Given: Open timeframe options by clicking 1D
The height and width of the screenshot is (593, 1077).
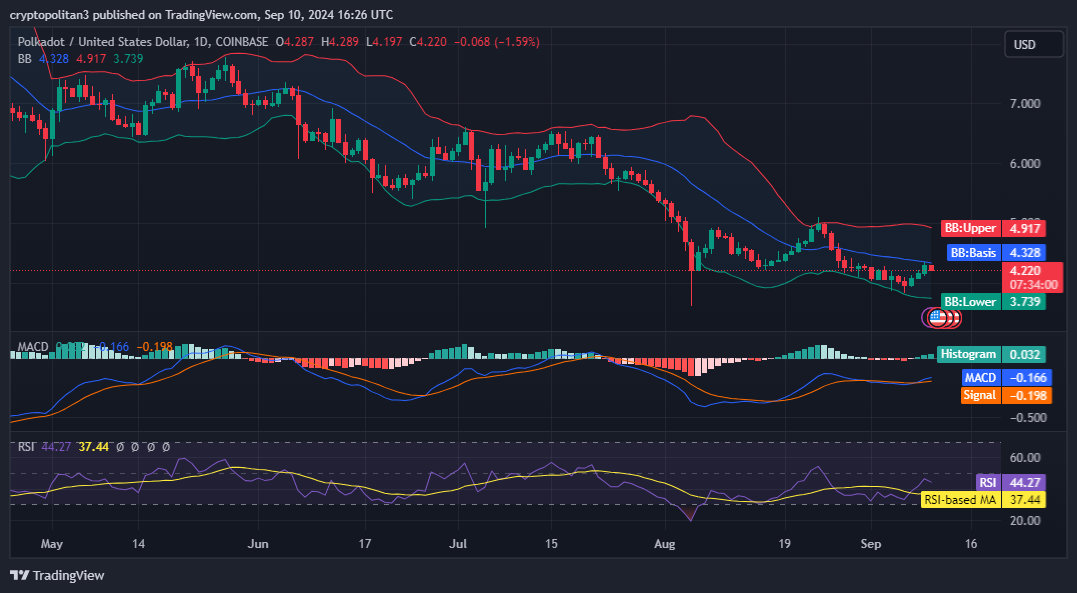Looking at the screenshot, I should (198, 42).
